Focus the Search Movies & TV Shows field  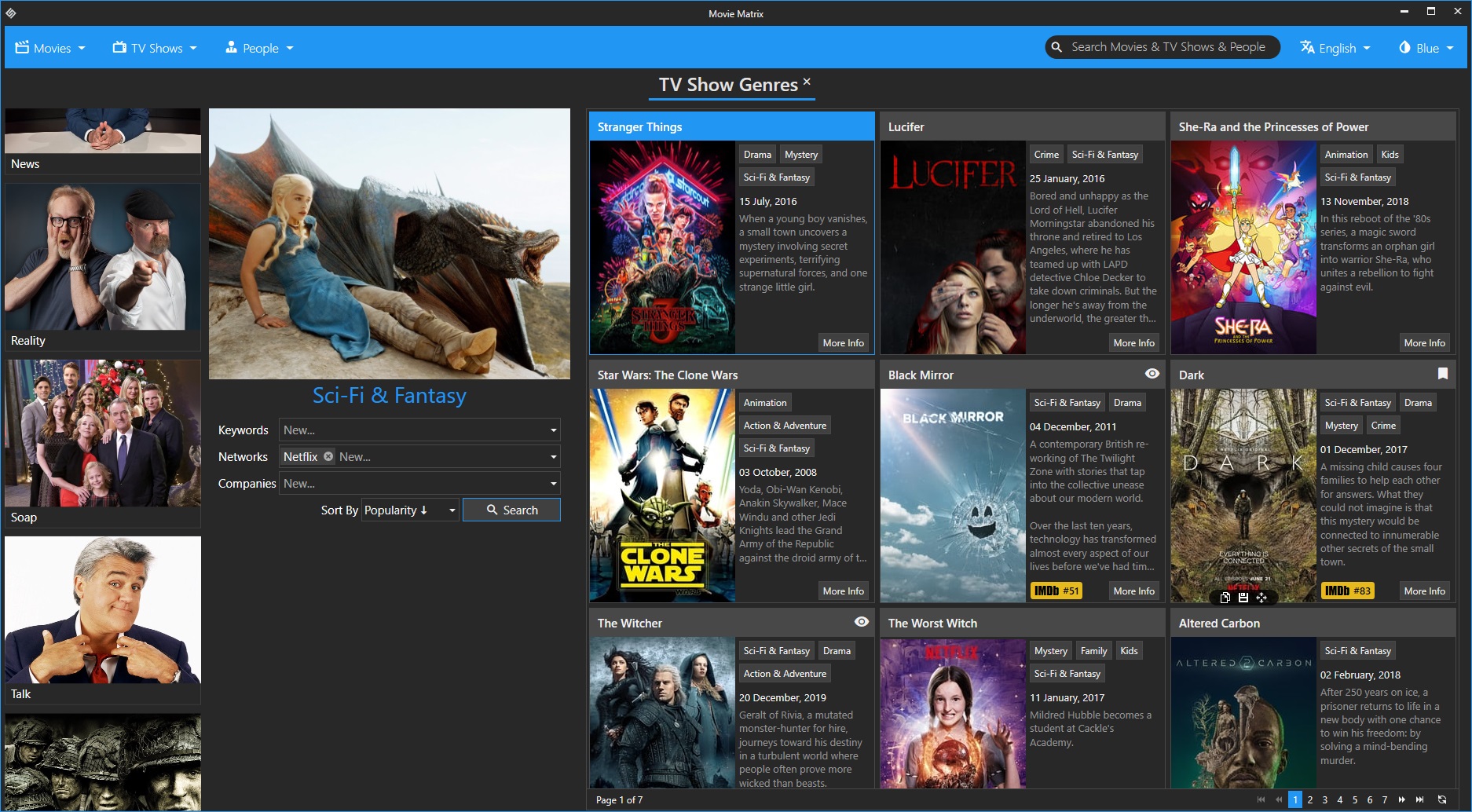1163,47
